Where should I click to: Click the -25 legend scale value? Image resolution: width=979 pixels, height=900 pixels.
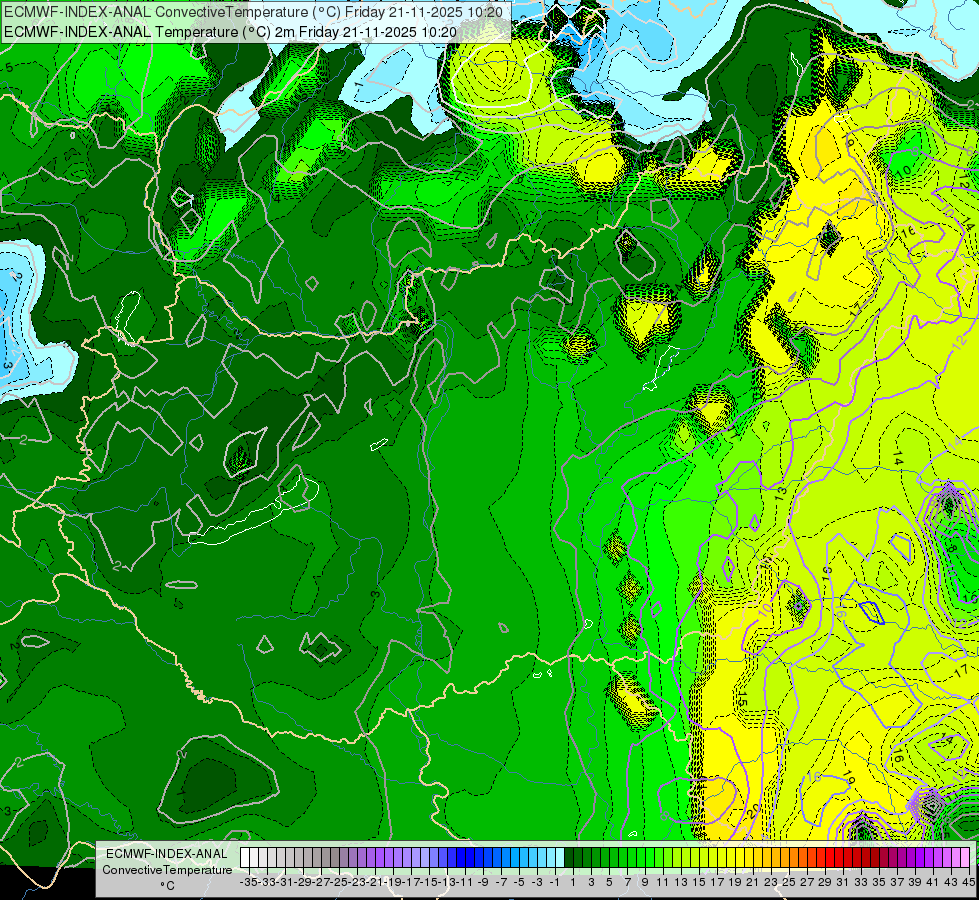point(338,883)
